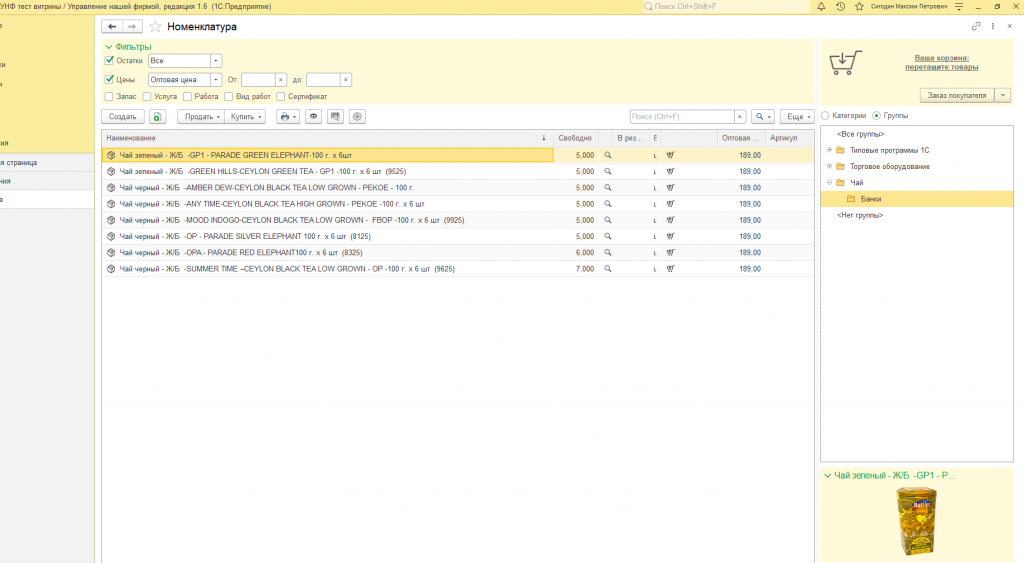Add Номенклатура to favorites with the star

point(155,27)
